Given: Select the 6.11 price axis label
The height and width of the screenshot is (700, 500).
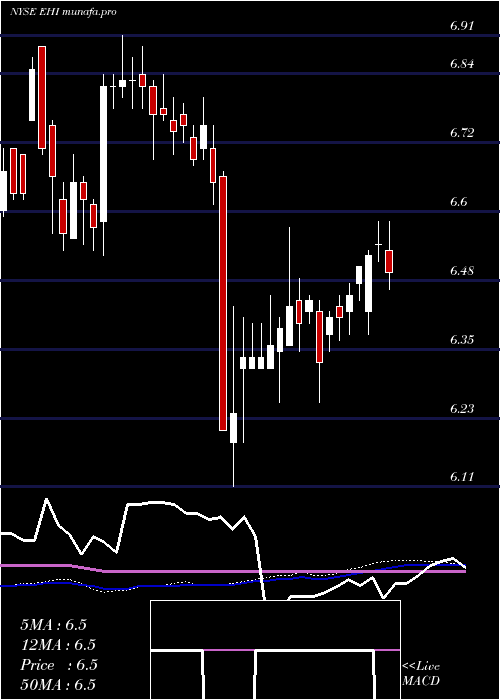Looking at the screenshot, I should (x=462, y=477).
